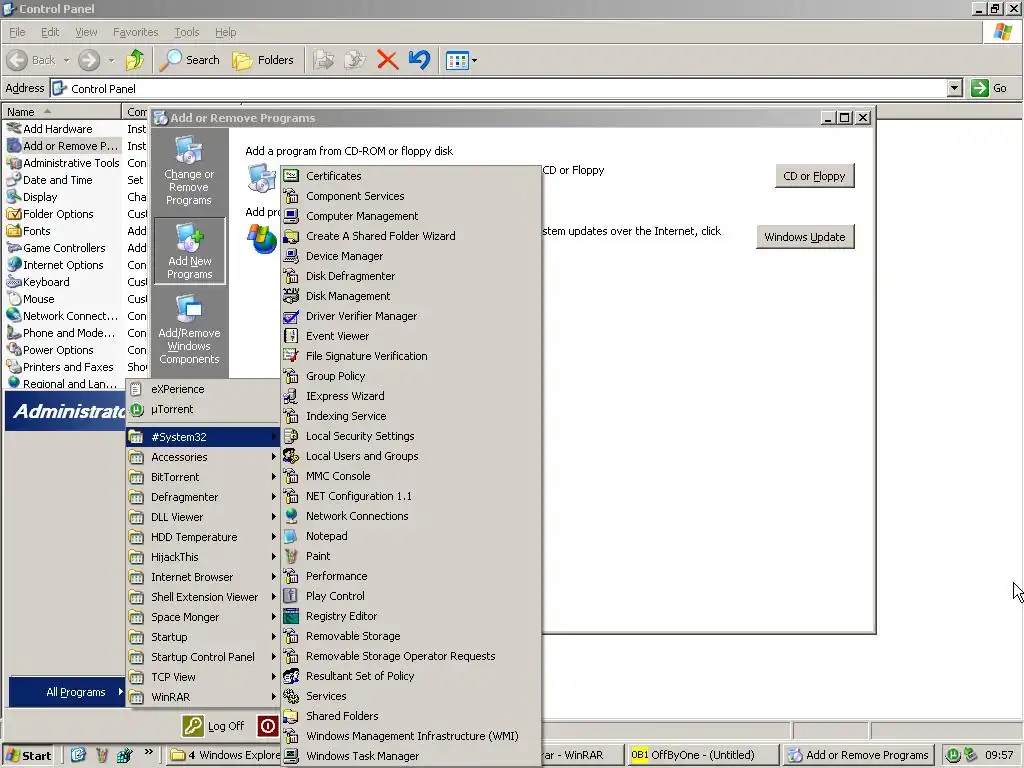This screenshot has width=1024, height=768.
Task: Open the Edit menu
Action: 50,32
